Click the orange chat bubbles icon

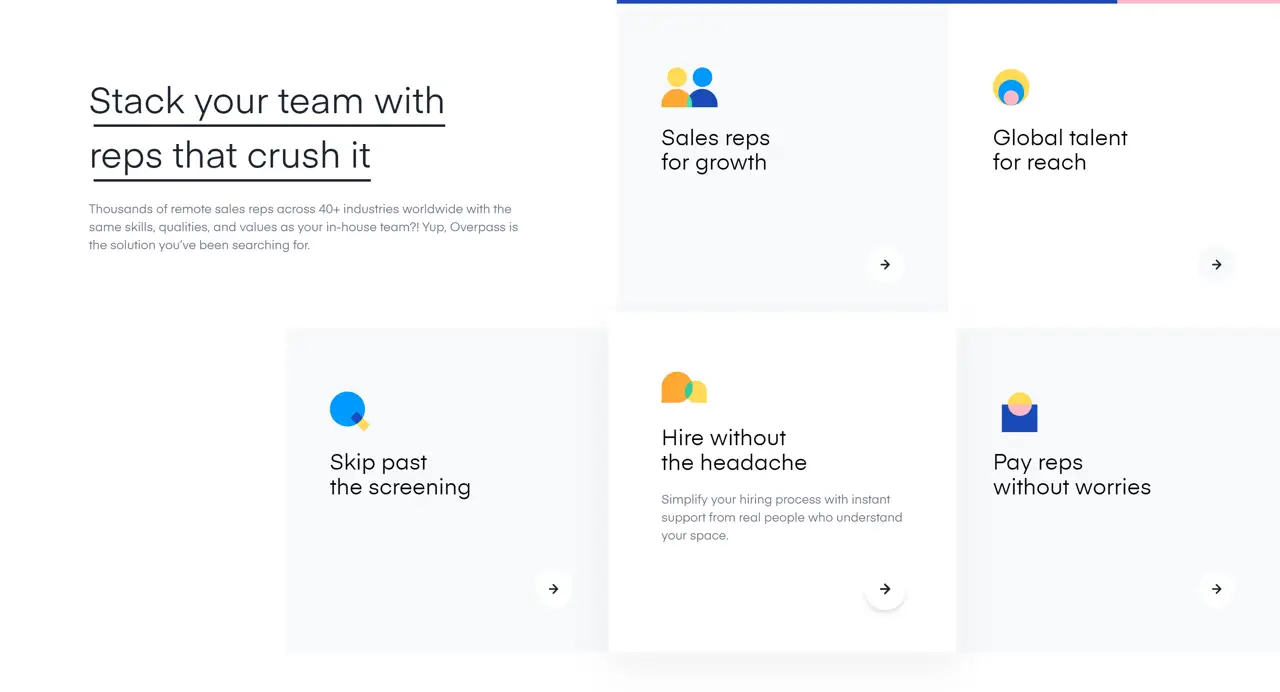pyautogui.click(x=684, y=388)
